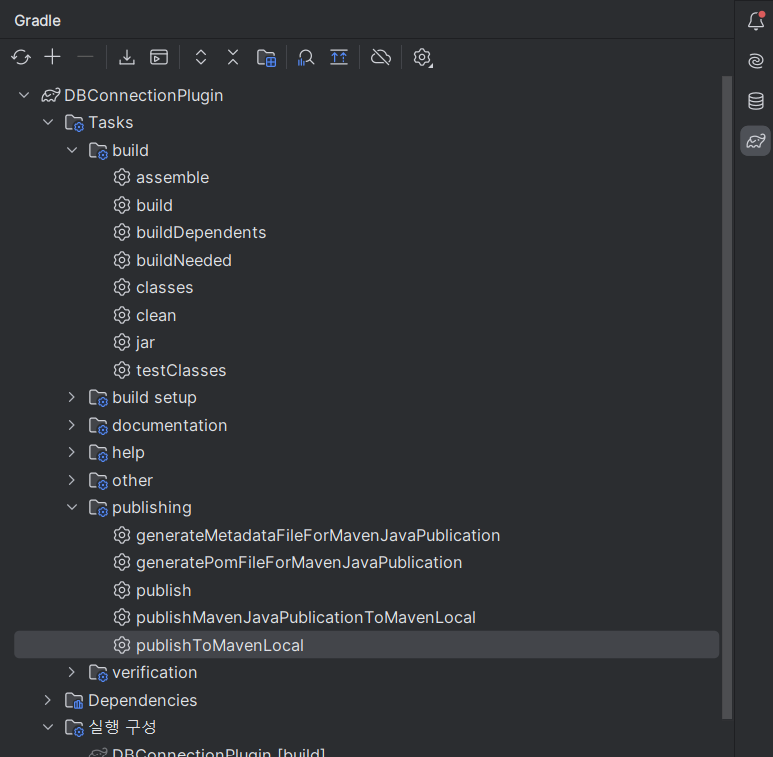Click the vertical scrollbar of tree
The height and width of the screenshot is (757, 773).
727,397
